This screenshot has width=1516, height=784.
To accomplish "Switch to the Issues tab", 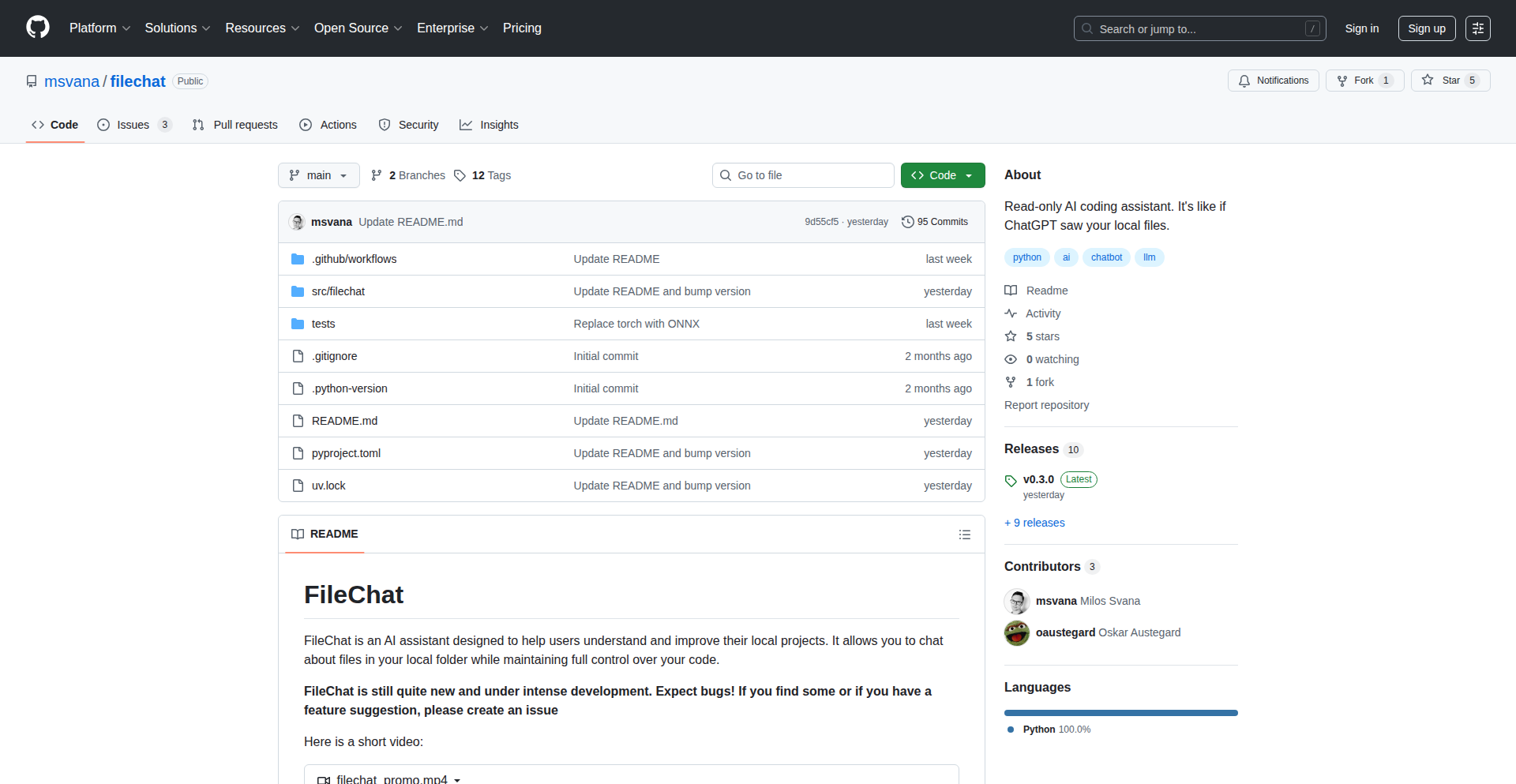I will click(x=133, y=125).
